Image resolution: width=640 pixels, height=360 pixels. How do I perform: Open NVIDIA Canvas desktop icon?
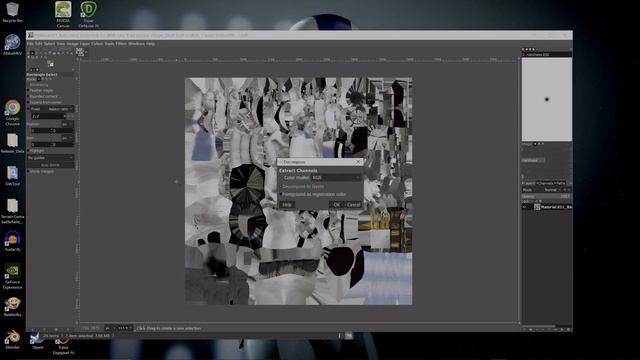(x=63, y=15)
